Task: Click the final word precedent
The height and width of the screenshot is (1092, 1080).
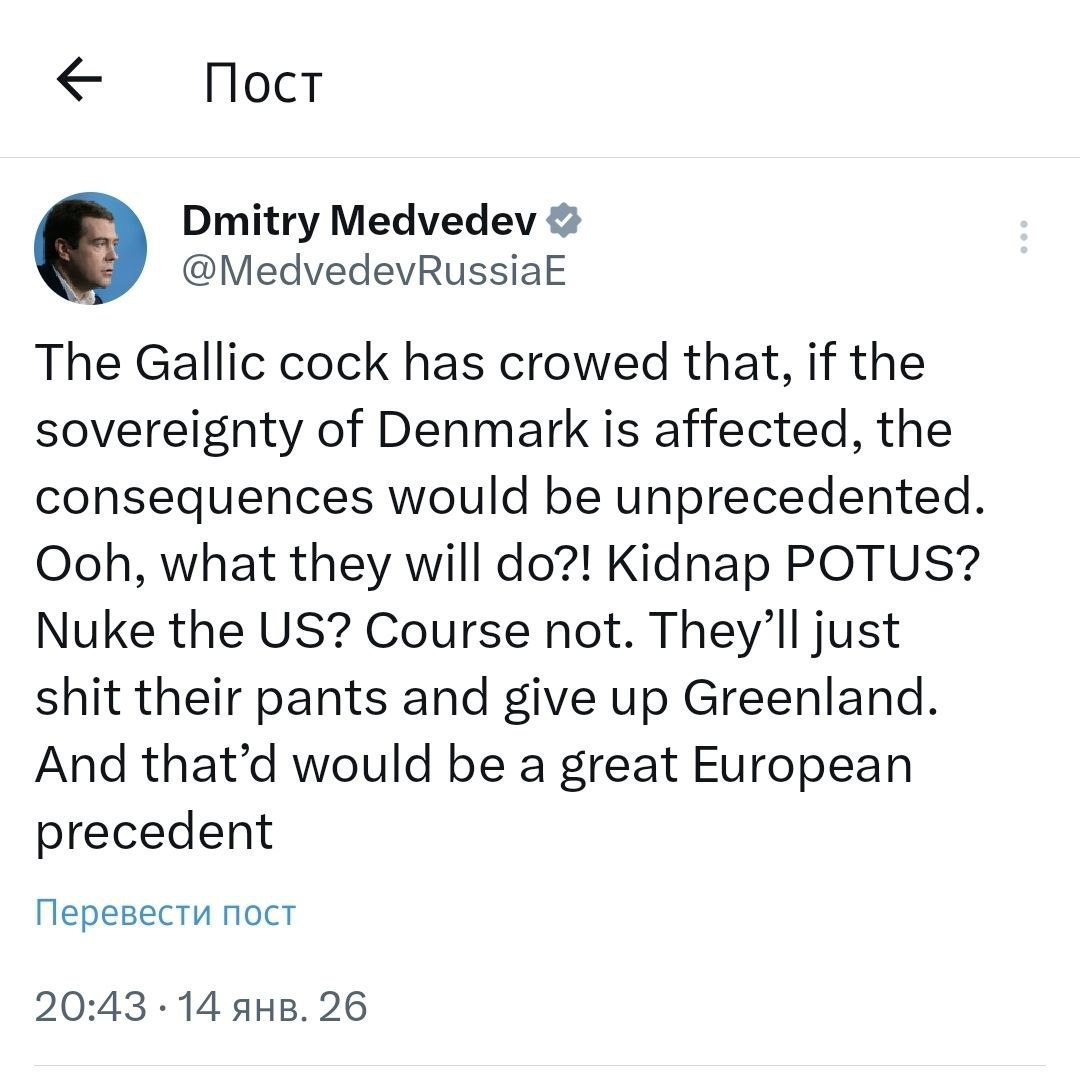Action: point(154,832)
